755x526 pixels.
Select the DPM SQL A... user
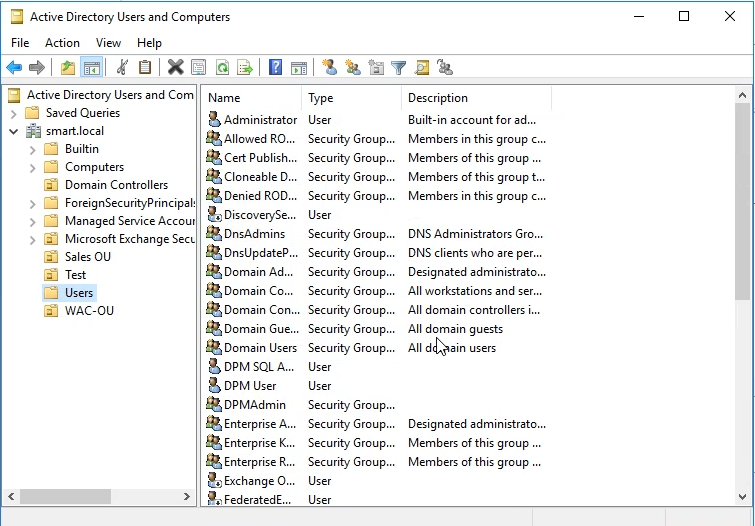point(259,367)
